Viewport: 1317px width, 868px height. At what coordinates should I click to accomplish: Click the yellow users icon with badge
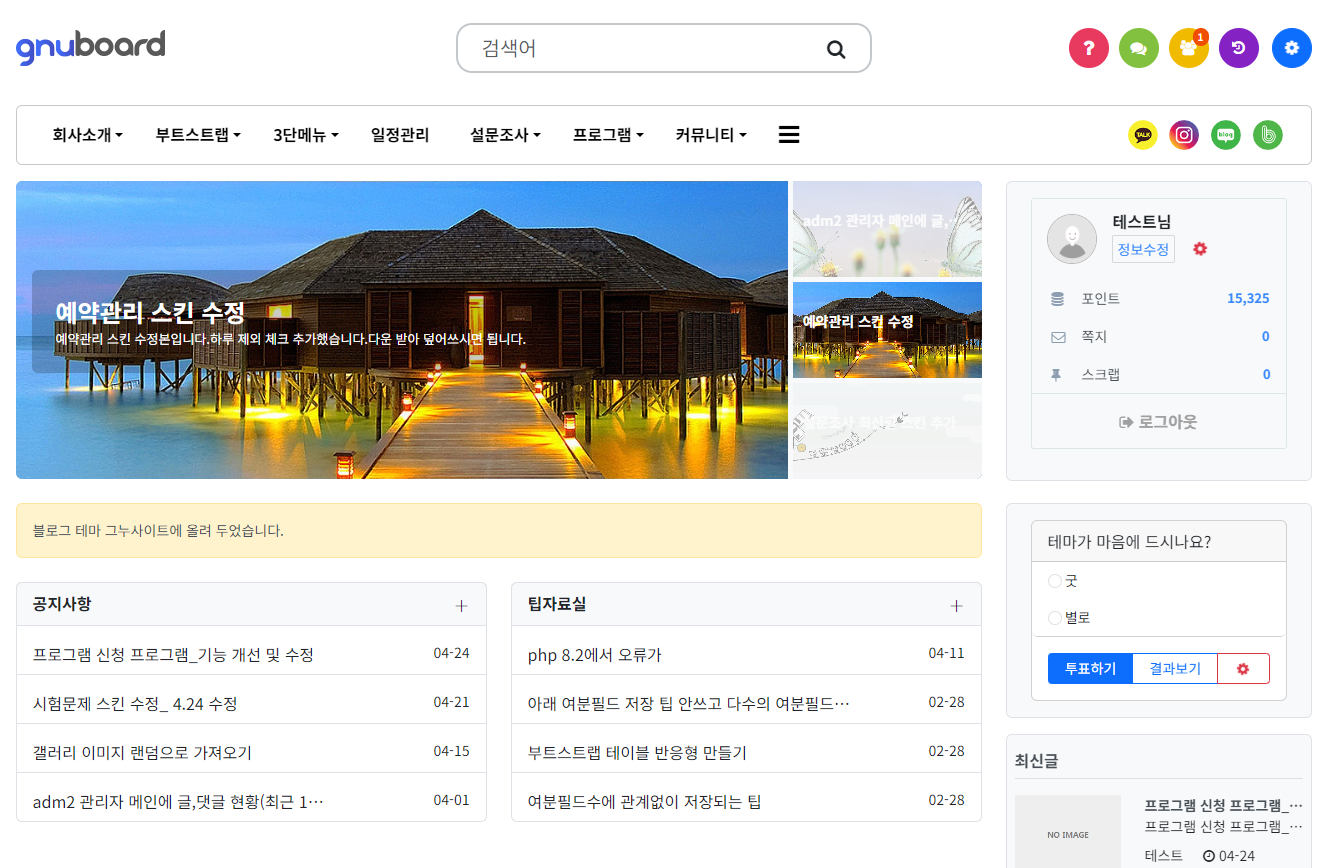point(1189,48)
